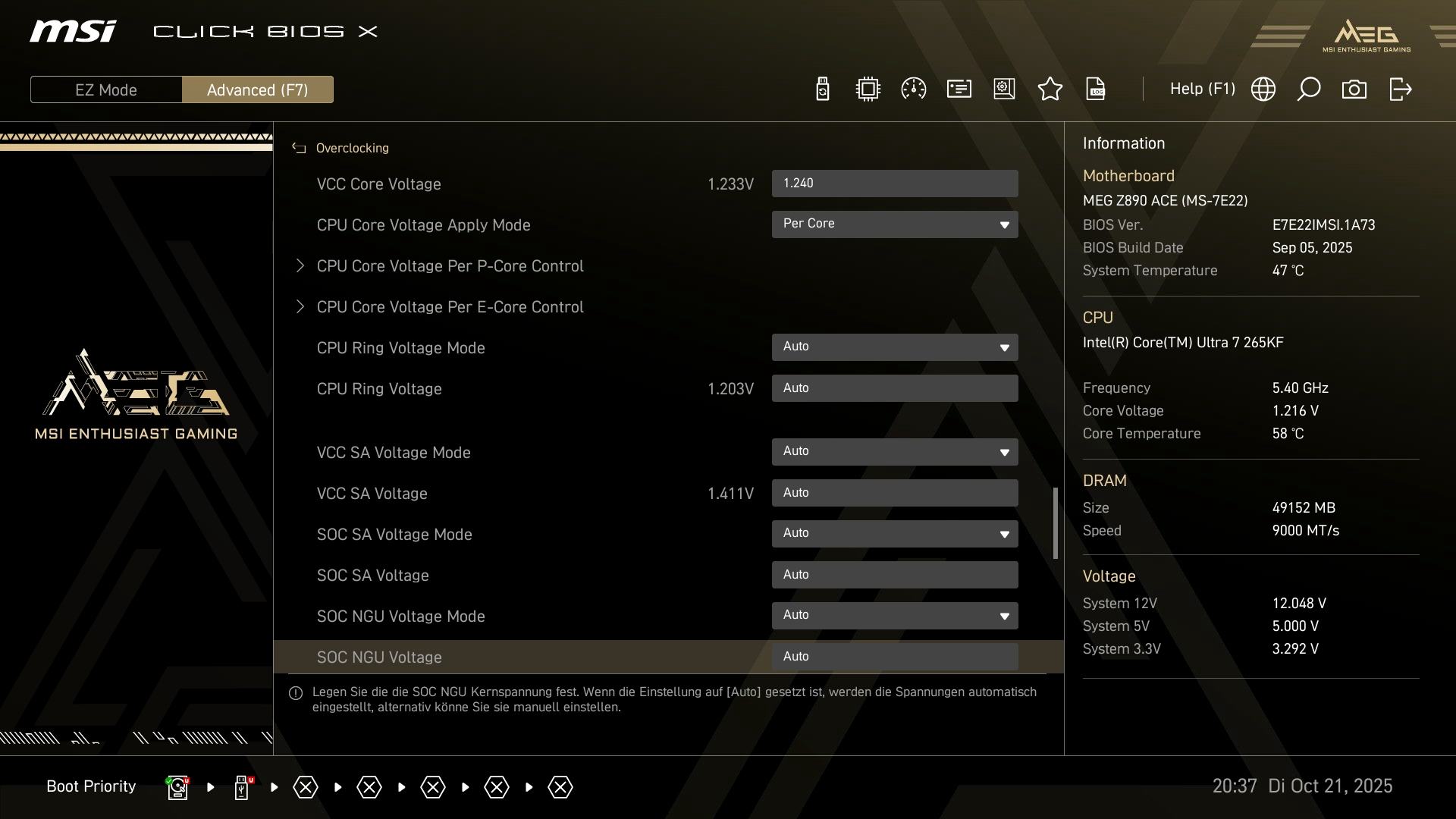Screen dimensions: 1456x819
Task: Open CPU Core Voltage Apply Mode dropdown
Action: (x=894, y=224)
